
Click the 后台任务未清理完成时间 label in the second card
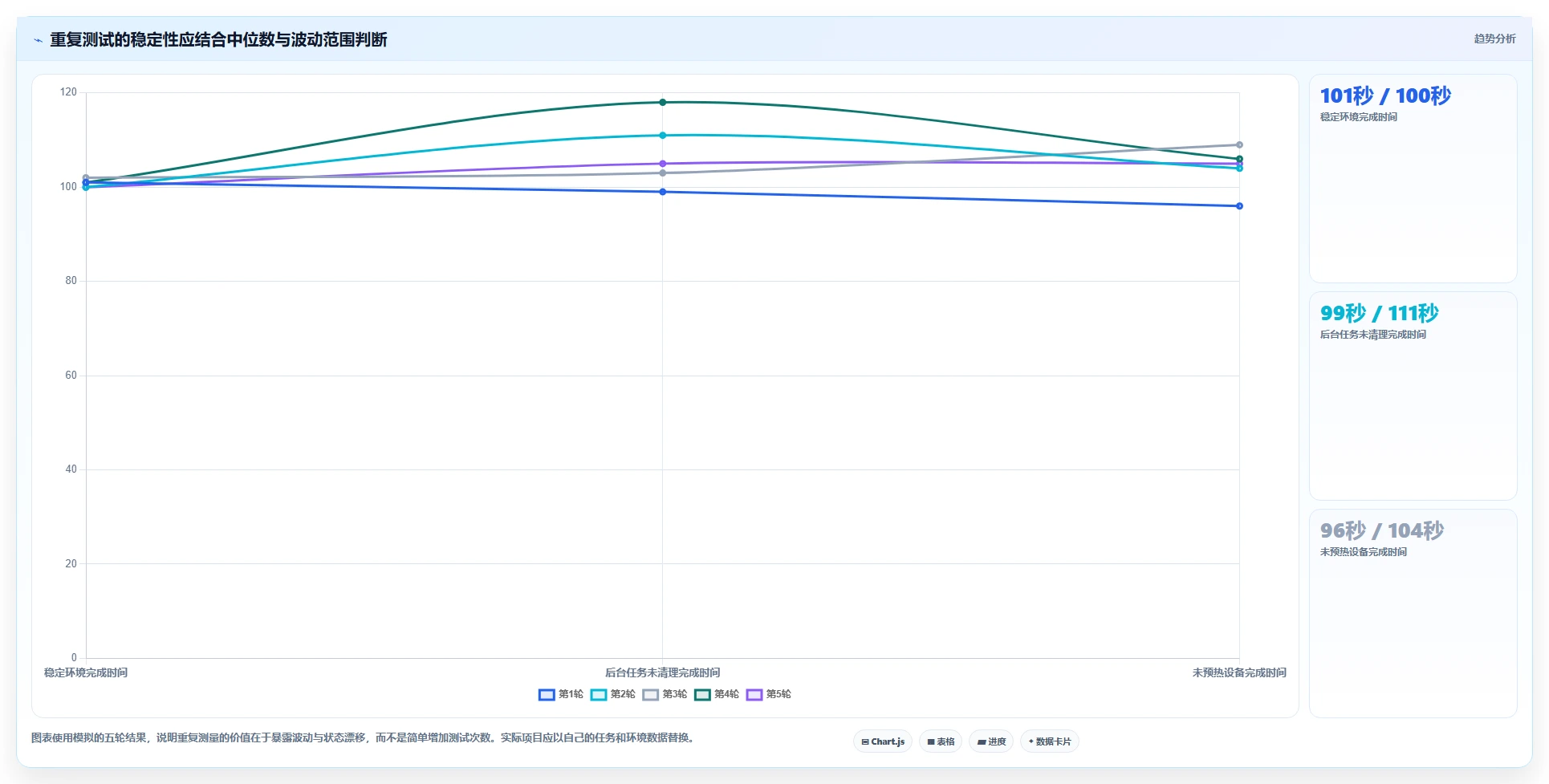(1373, 335)
